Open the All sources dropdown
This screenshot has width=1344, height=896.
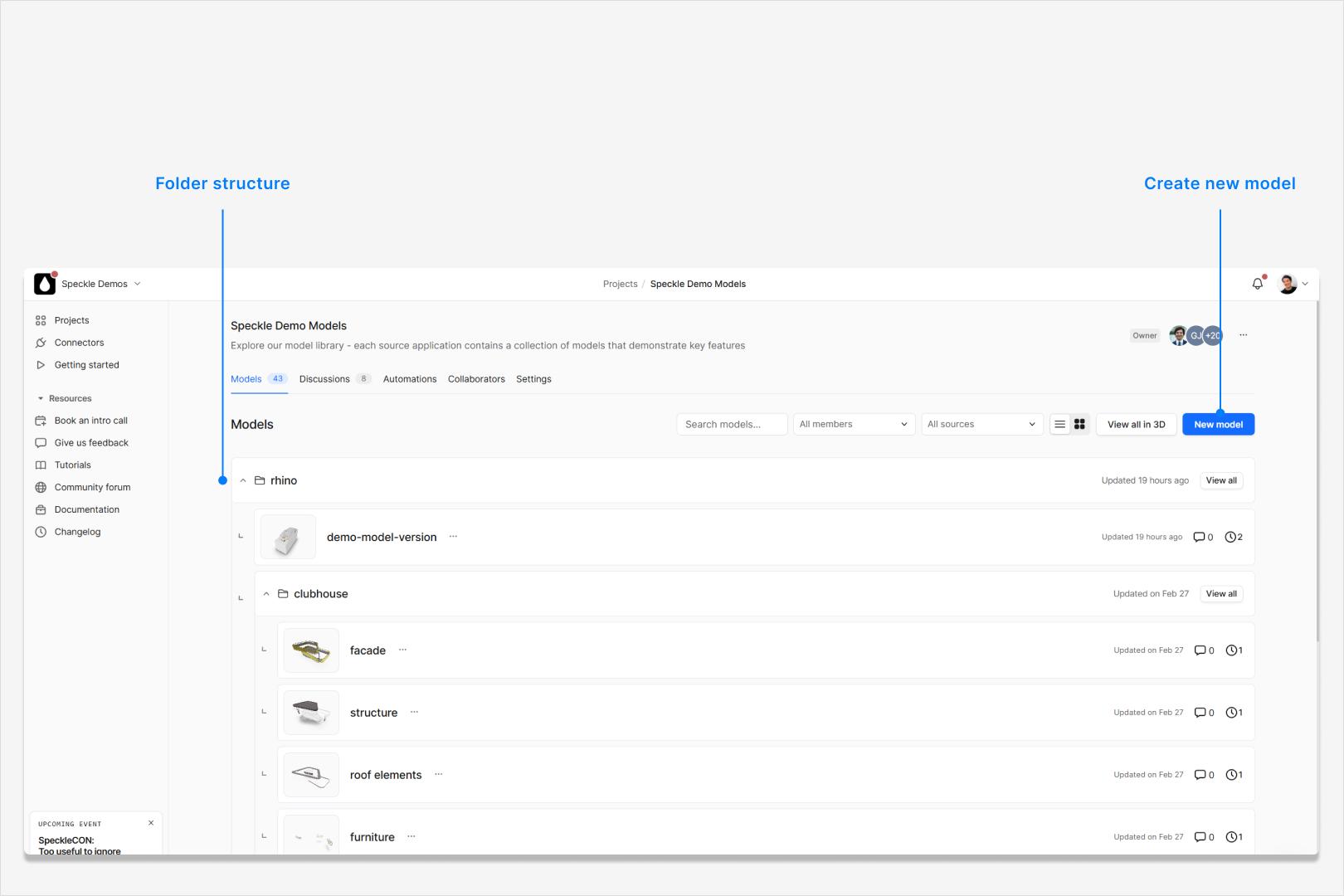981,424
